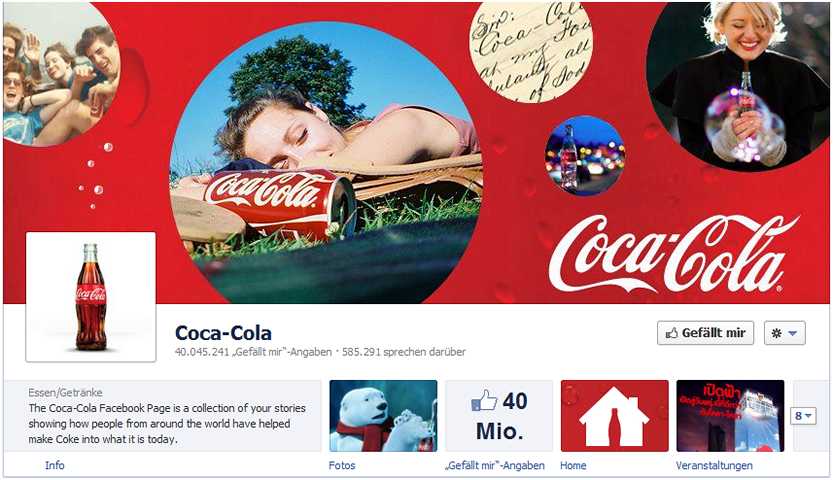Click the Home label link
Screen dimensions: 833x480
pyautogui.click(x=573, y=465)
